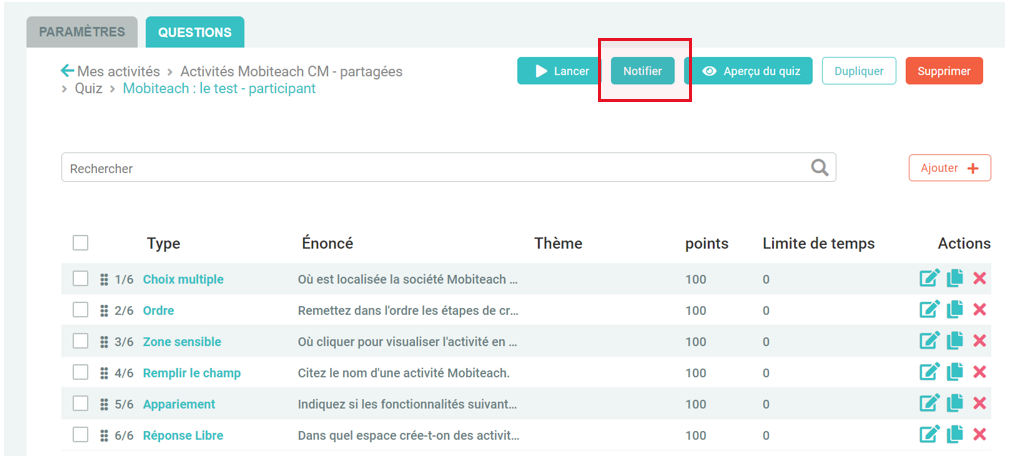Edit the Choix multiple question
This screenshot has height=456, width=1018.
pos(929,279)
